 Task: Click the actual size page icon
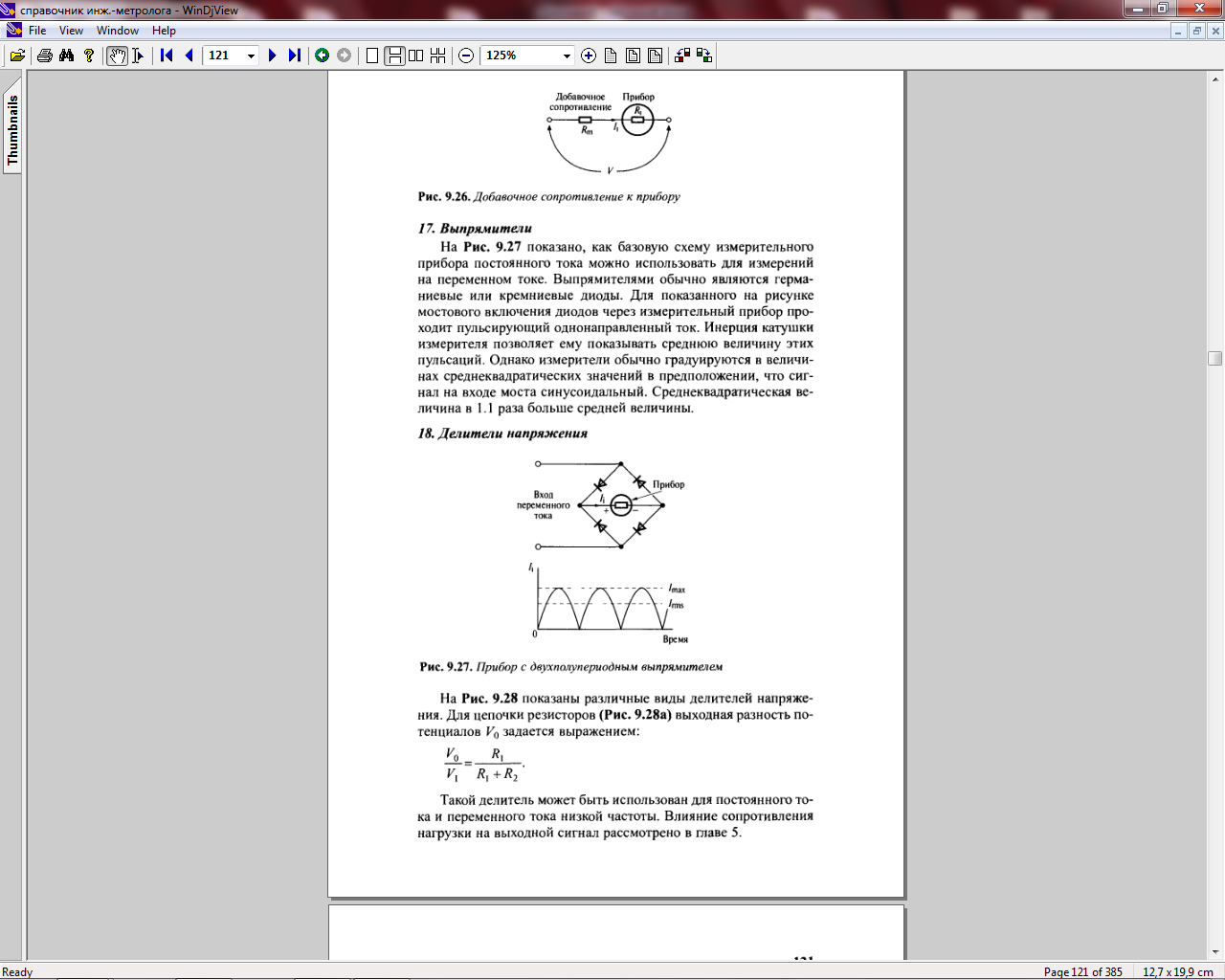(x=611, y=56)
